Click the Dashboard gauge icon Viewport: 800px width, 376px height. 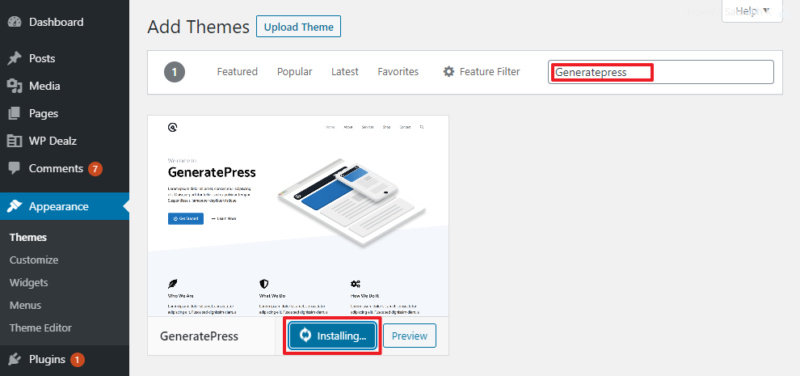pos(14,22)
